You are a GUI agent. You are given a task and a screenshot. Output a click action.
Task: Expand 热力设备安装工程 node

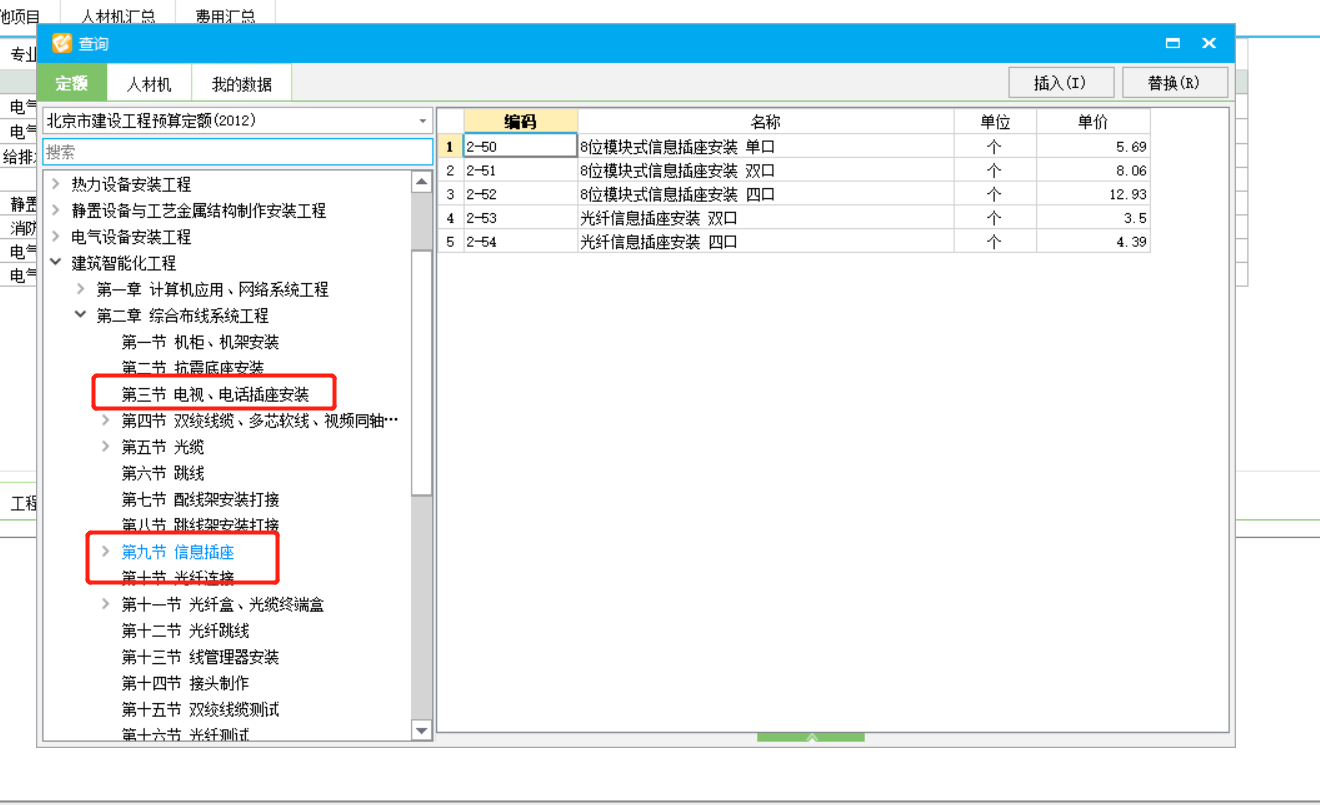pos(55,184)
